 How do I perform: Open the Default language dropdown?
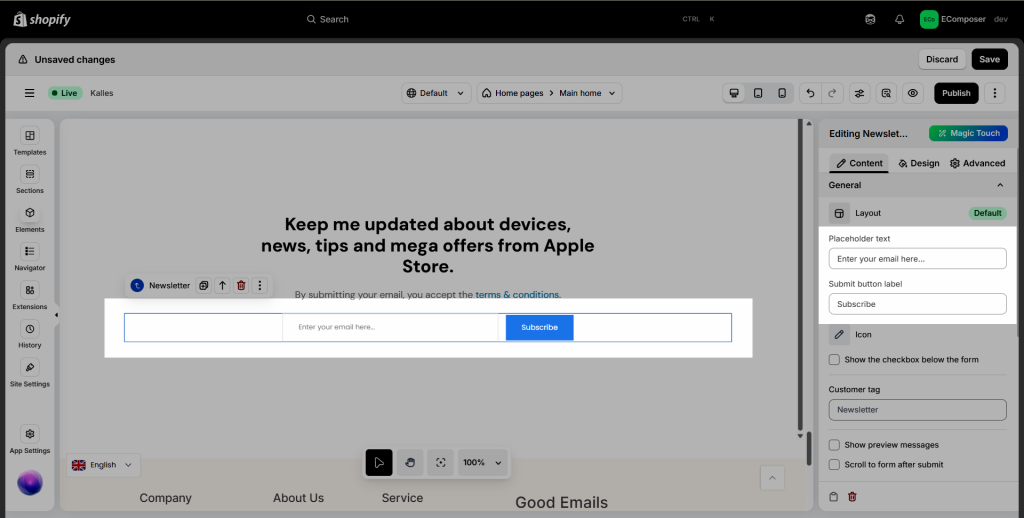(x=436, y=93)
